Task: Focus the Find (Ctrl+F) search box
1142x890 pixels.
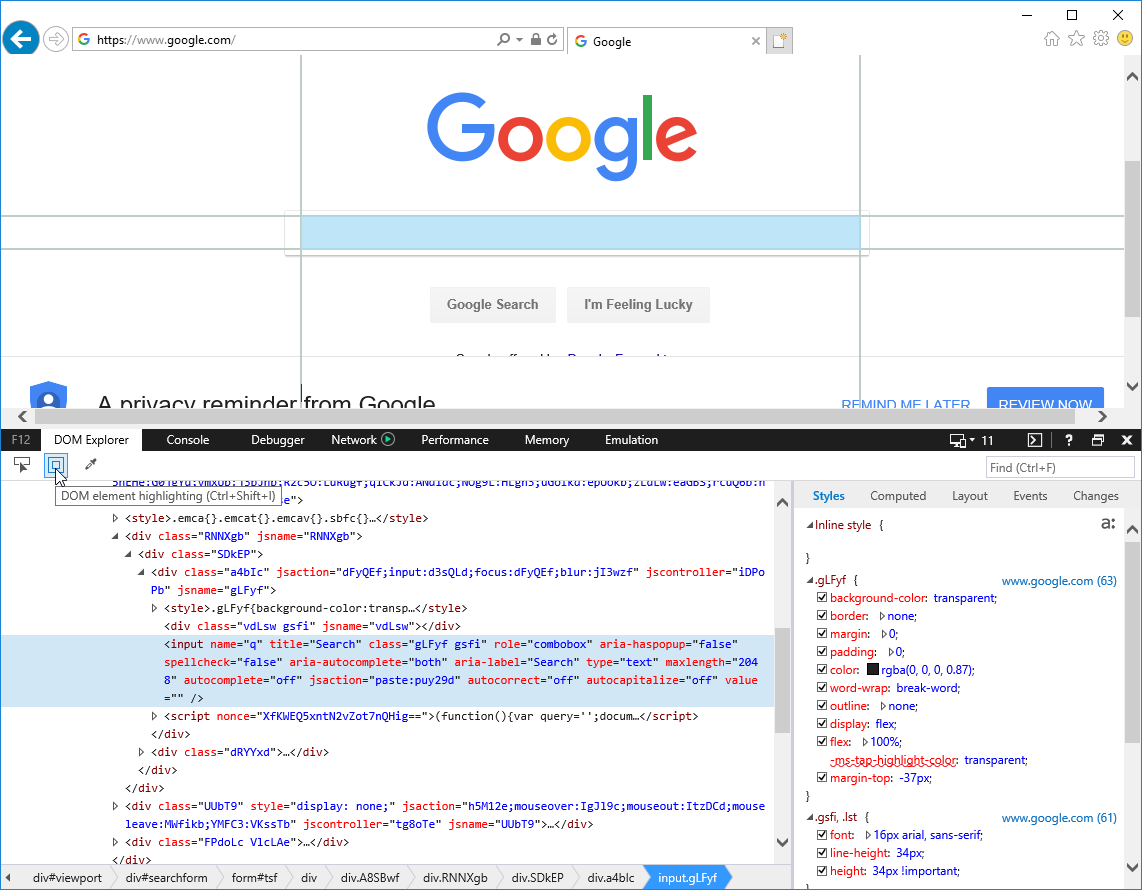Action: click(1060, 468)
